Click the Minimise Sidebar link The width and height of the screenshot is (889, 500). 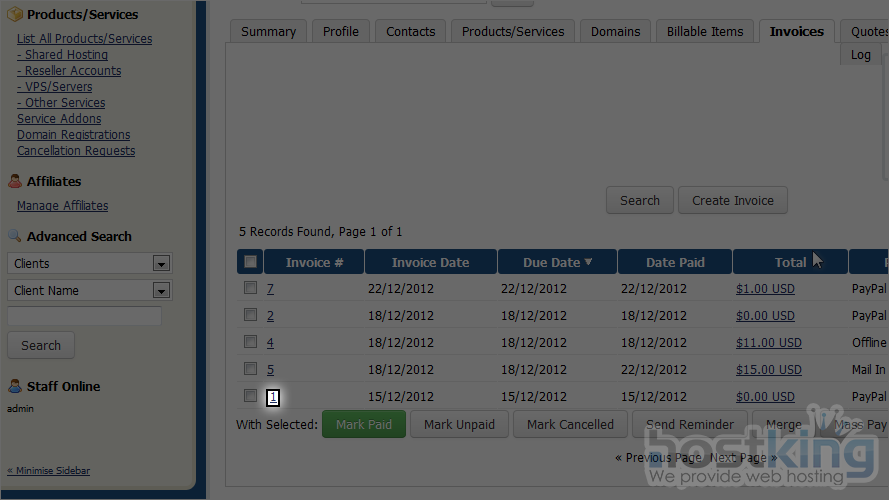tap(48, 471)
